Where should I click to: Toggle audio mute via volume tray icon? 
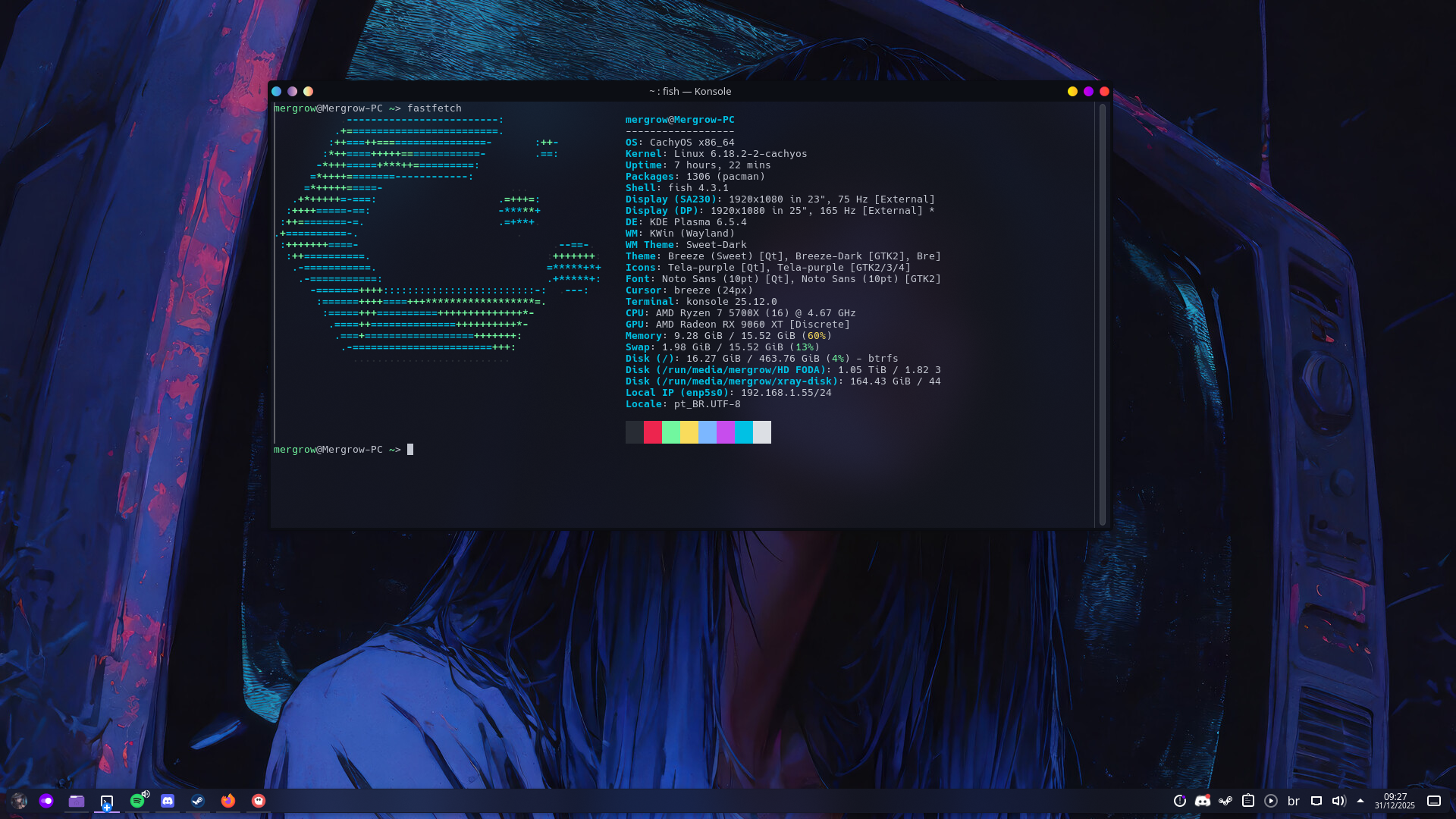pos(1338,801)
